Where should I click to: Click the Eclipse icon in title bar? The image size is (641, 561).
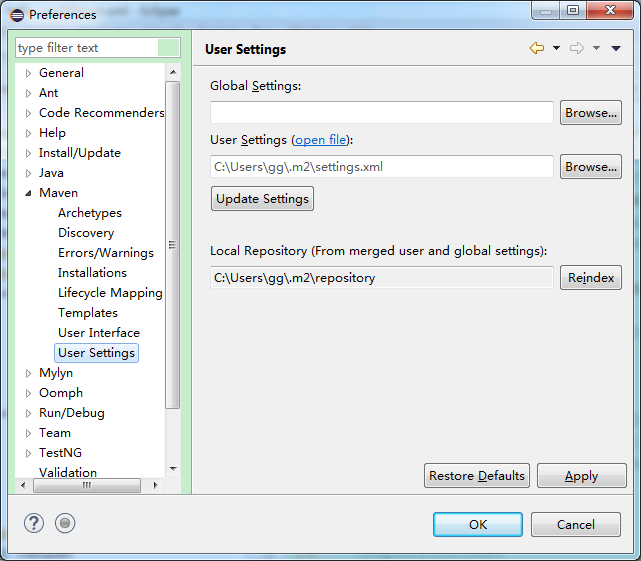17,15
